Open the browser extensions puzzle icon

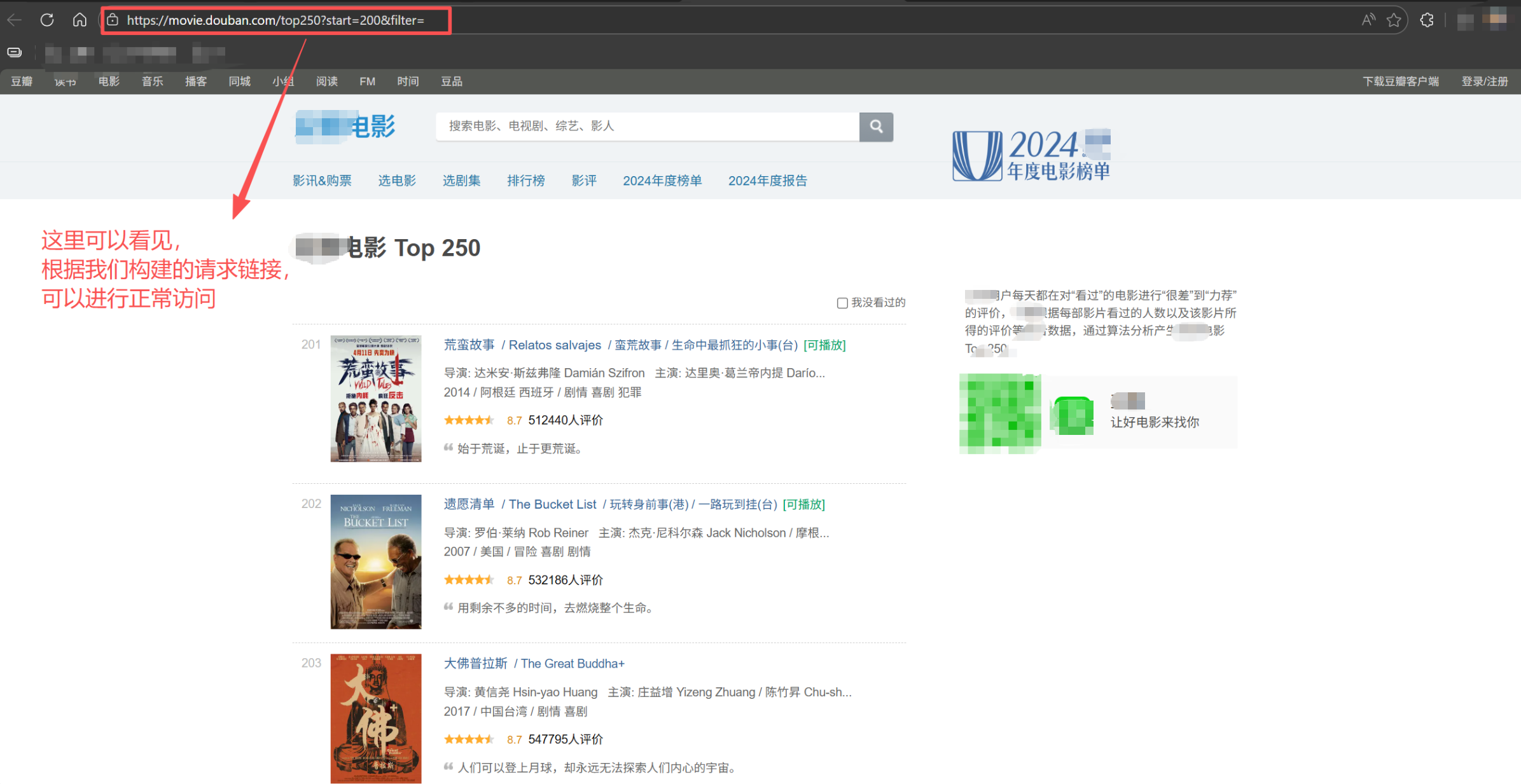(x=1427, y=20)
